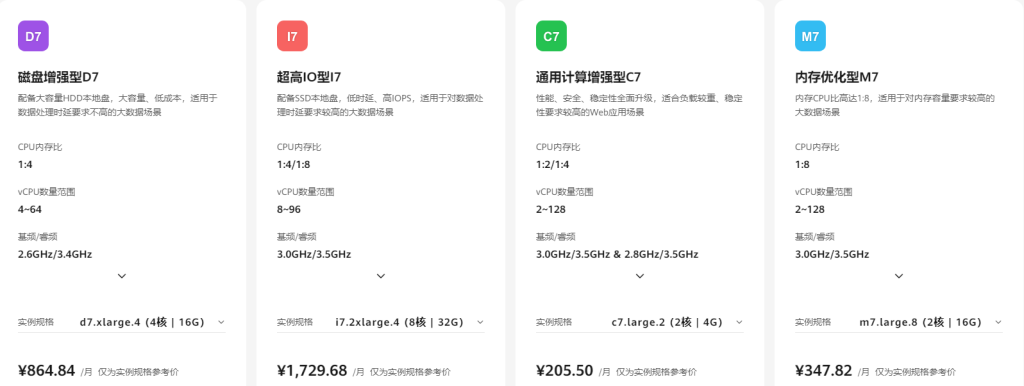
Task: Click the ¥347.82 price in M7 card
Action: (x=824, y=371)
